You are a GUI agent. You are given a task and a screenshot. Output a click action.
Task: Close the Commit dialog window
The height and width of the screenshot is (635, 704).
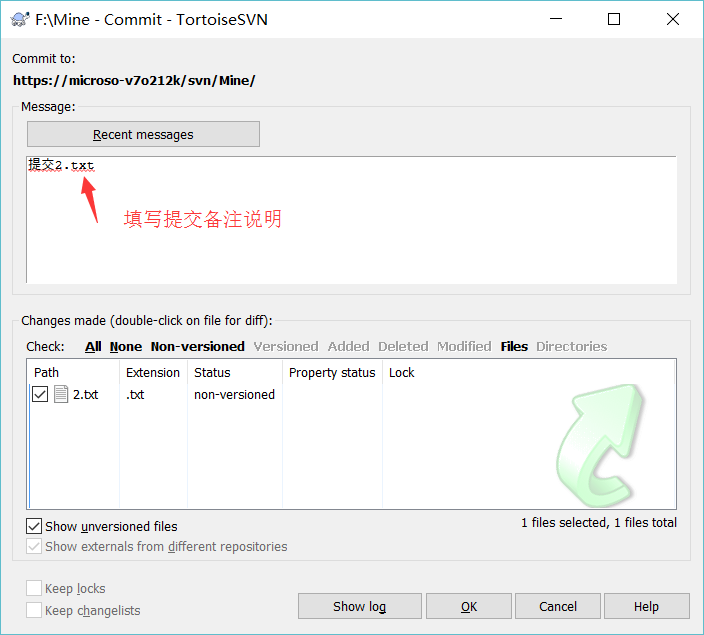click(673, 19)
